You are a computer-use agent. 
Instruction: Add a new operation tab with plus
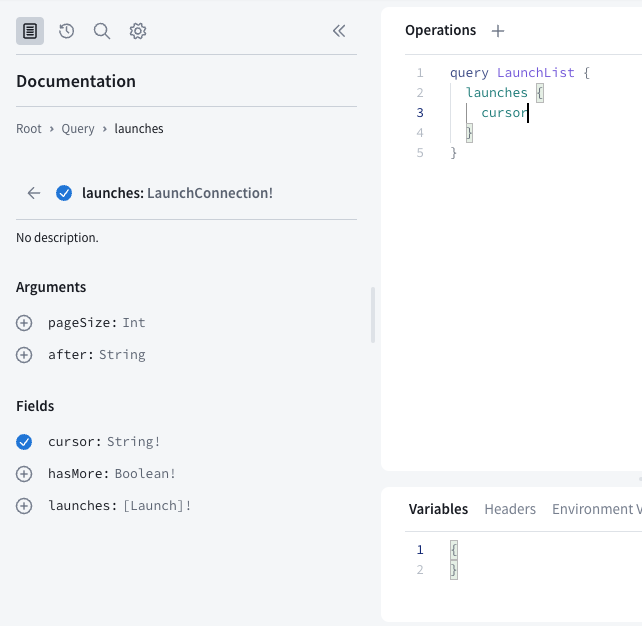pyautogui.click(x=498, y=31)
